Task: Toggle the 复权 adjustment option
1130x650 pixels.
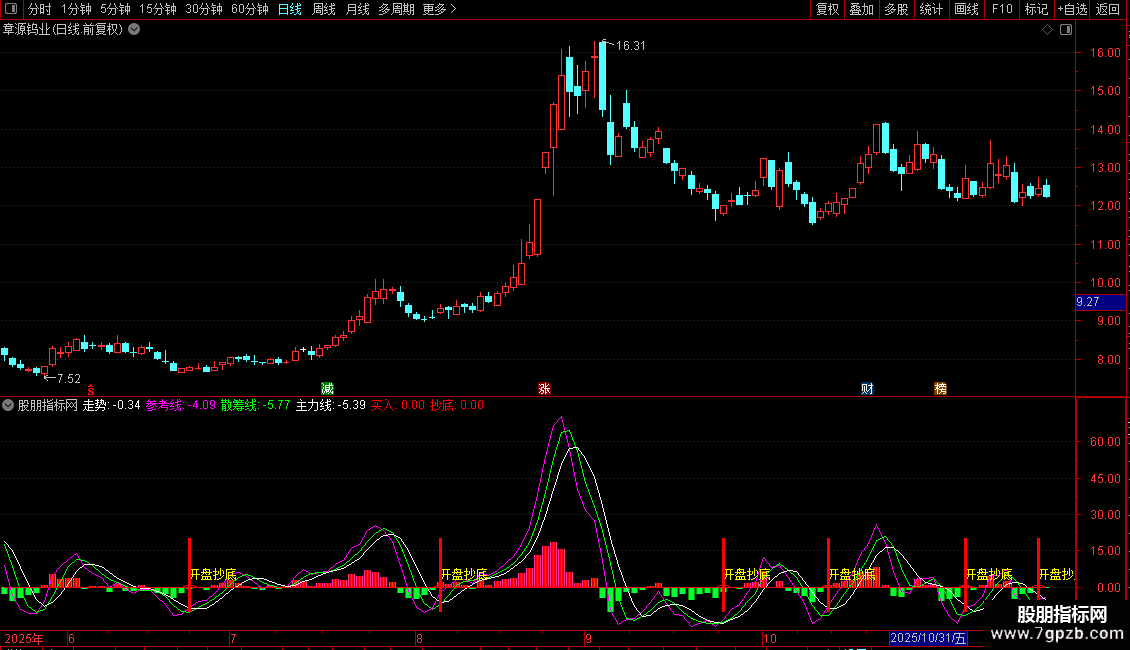Action: [827, 9]
